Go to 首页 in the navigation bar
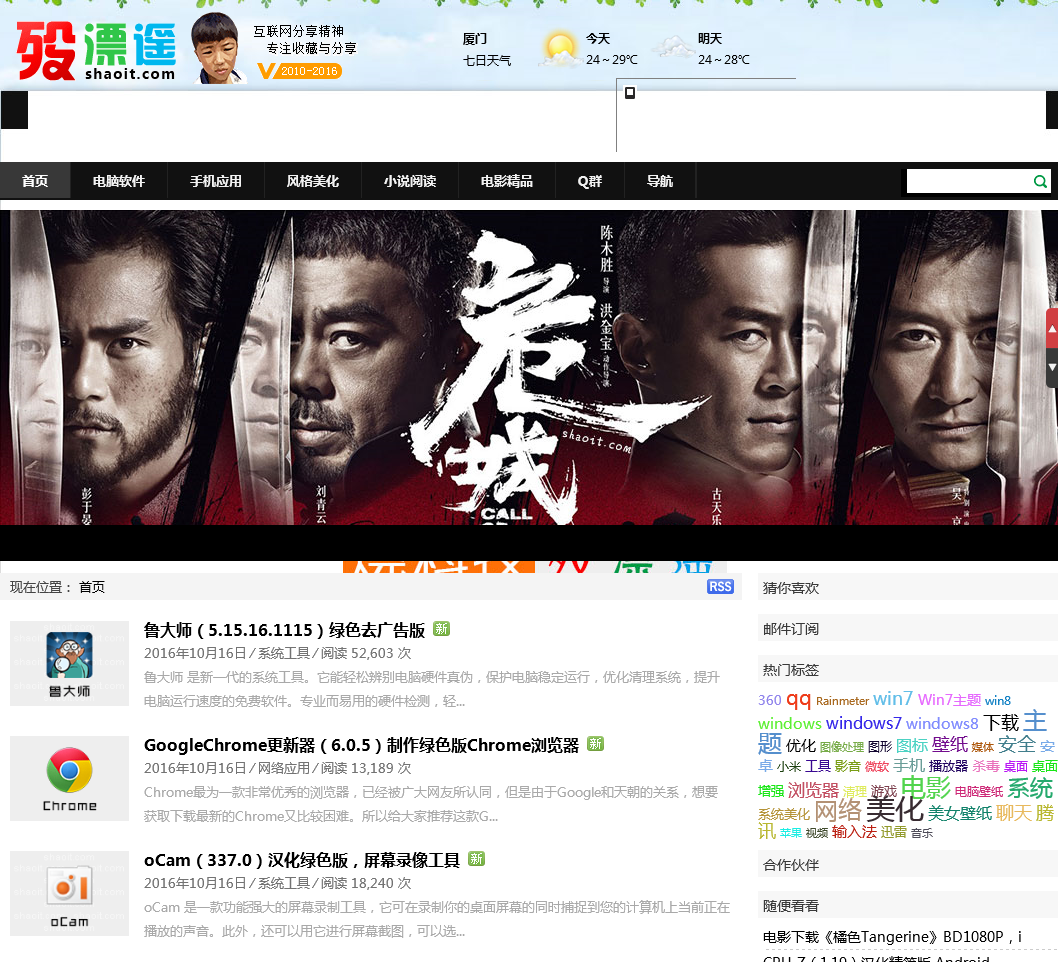Viewport: 1058px width, 962px height. coord(35,181)
